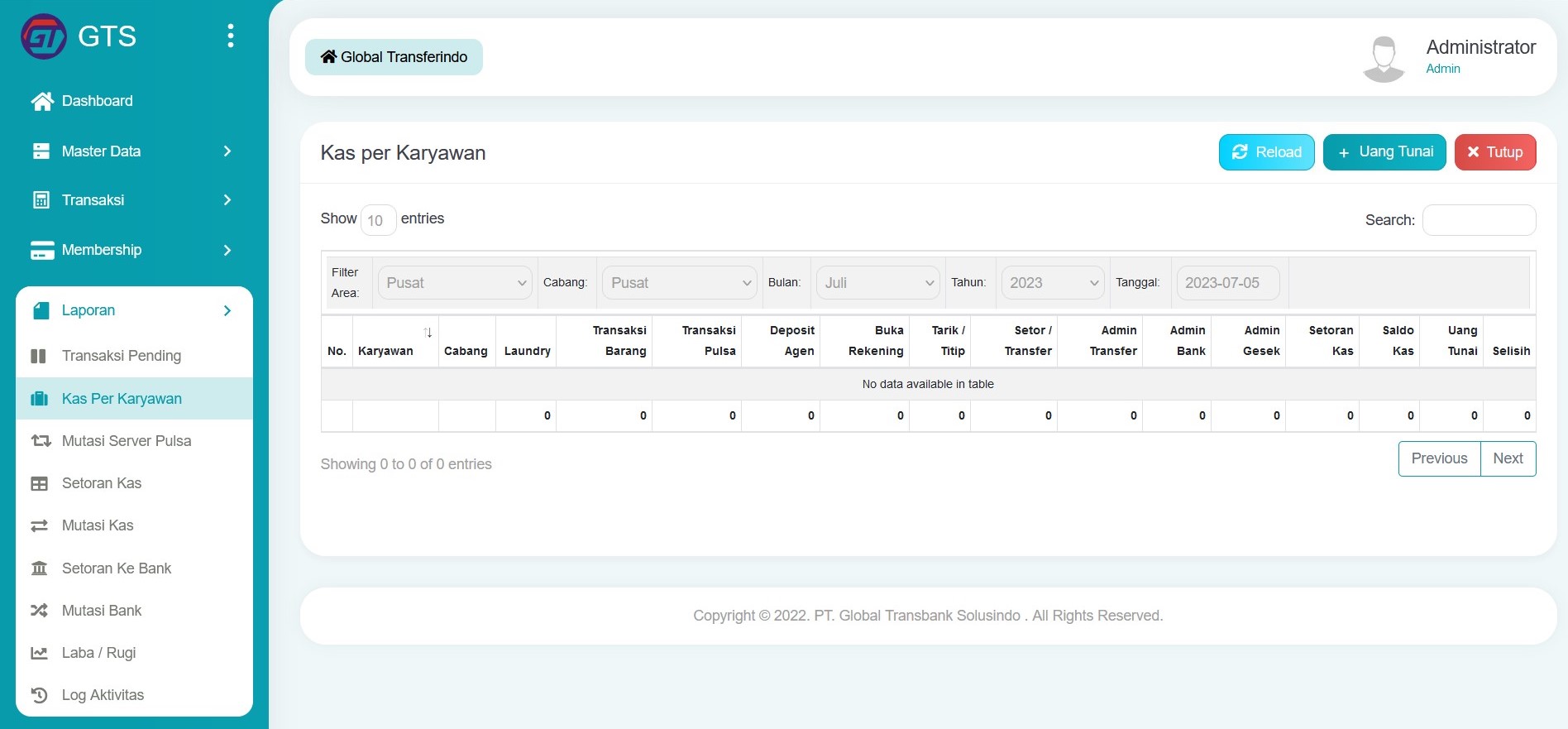The height and width of the screenshot is (729, 1568).
Task: Collapse the Laporan submenu chevron
Action: coord(227,310)
